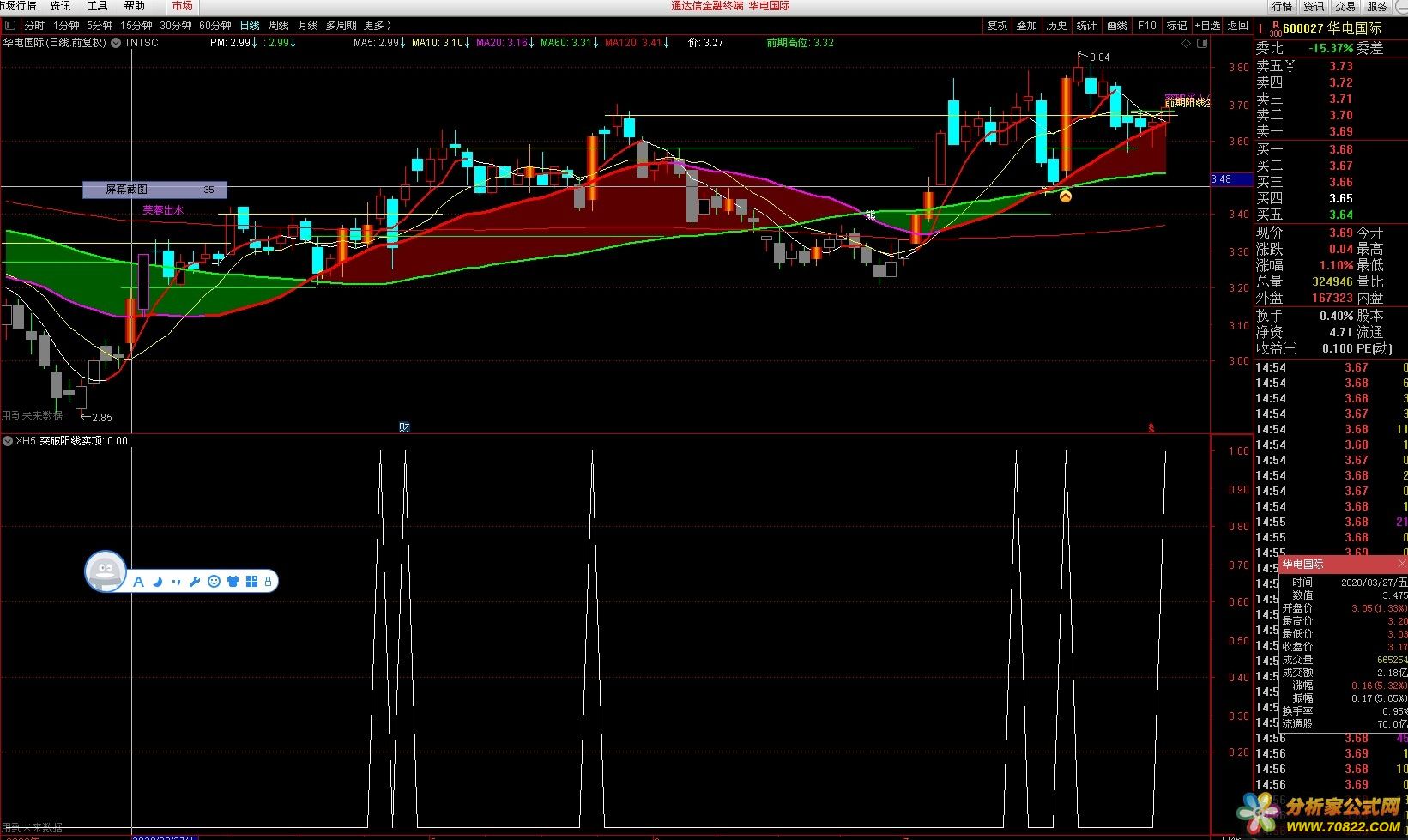Switch to 60分钟 period

215,26
